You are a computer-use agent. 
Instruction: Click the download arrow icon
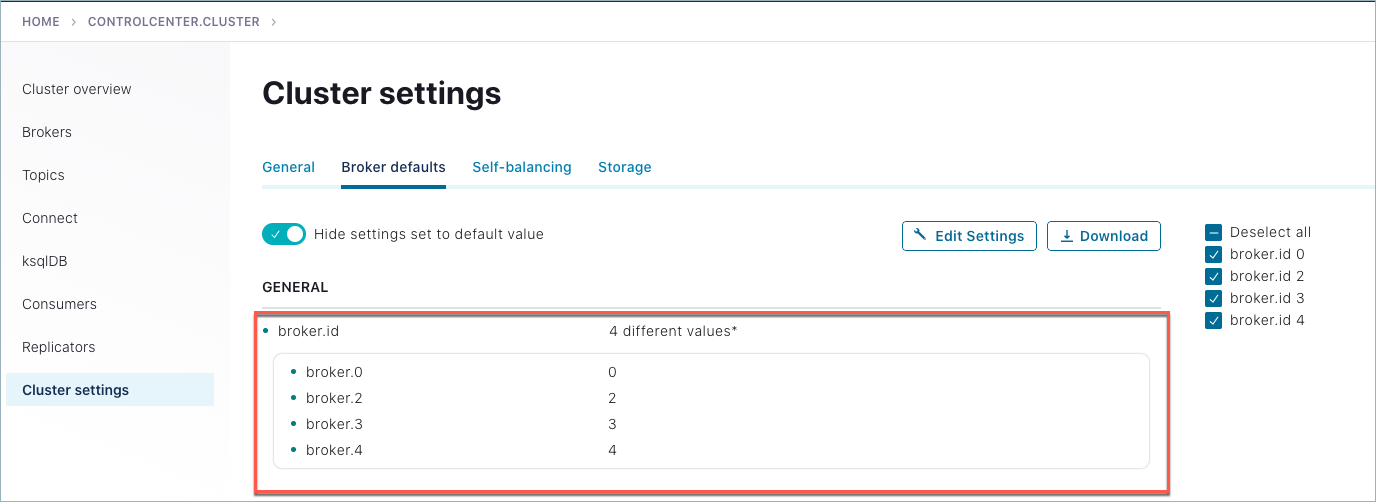1066,236
